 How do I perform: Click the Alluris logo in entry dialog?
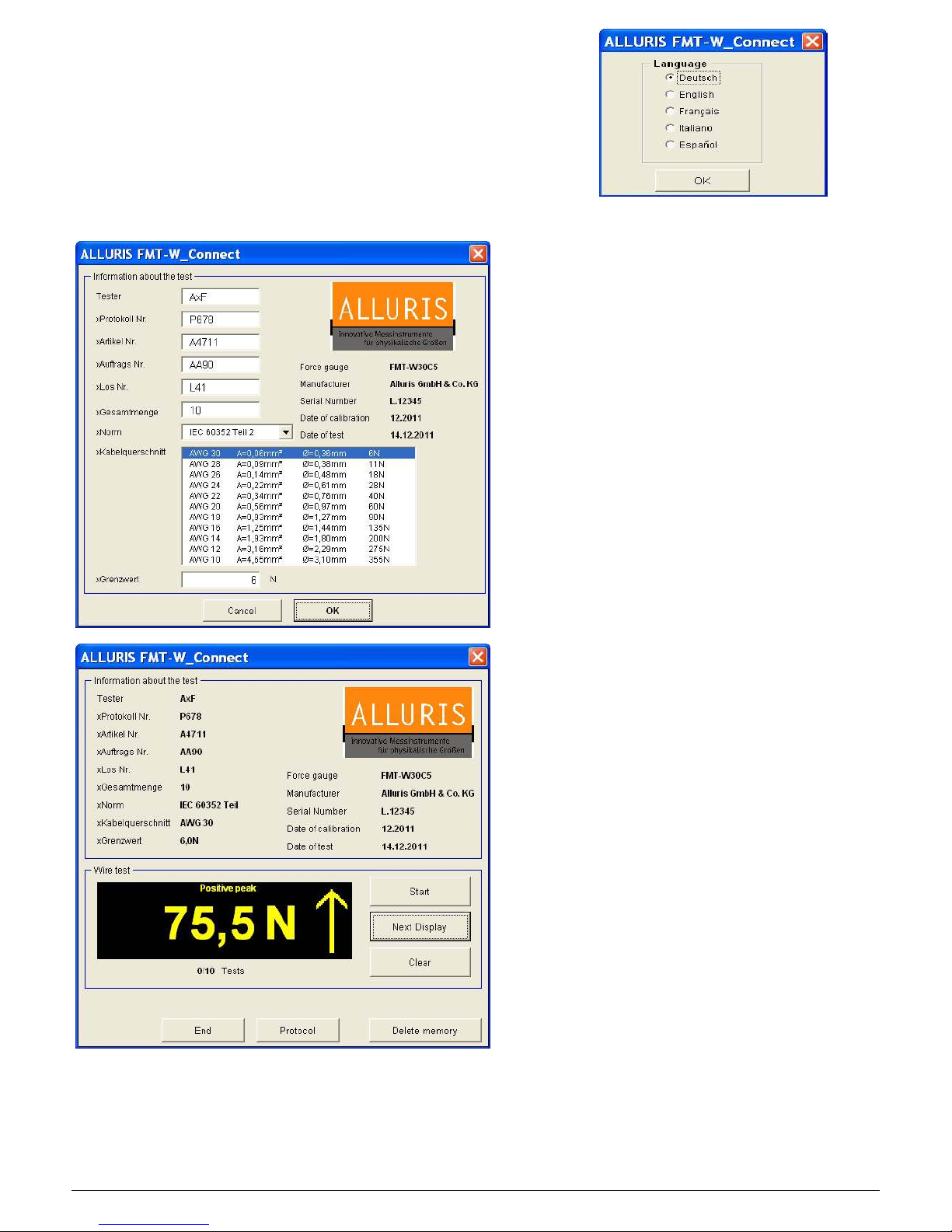click(x=392, y=316)
